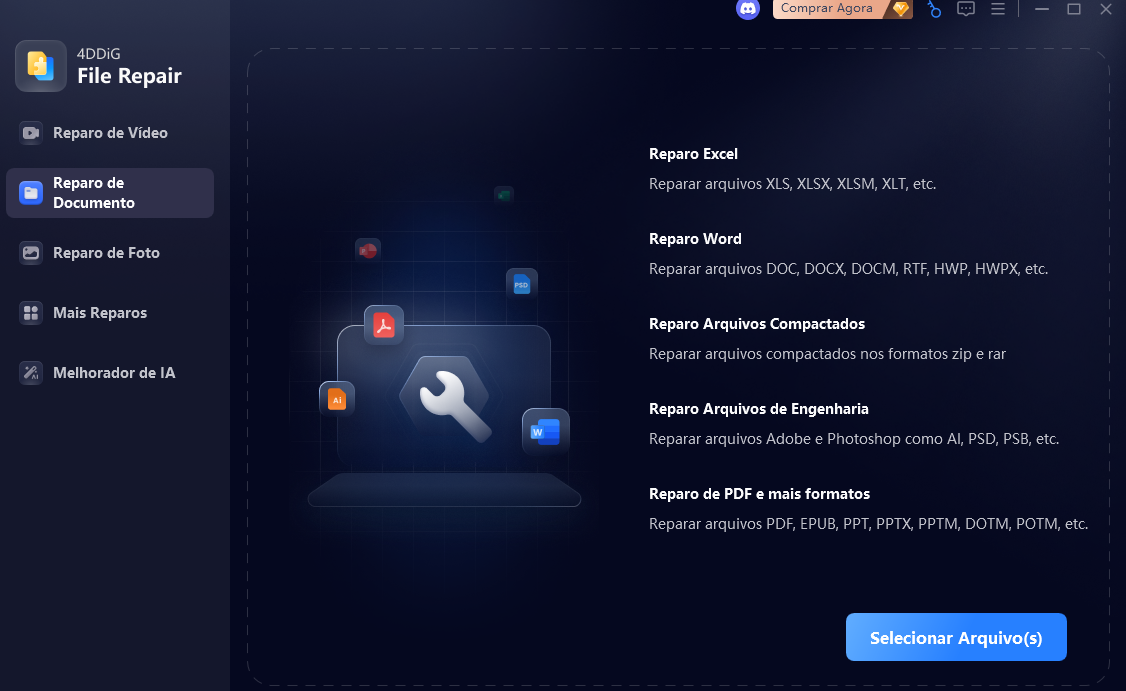Click the license key registration icon
This screenshot has height=691, width=1126.
point(934,9)
